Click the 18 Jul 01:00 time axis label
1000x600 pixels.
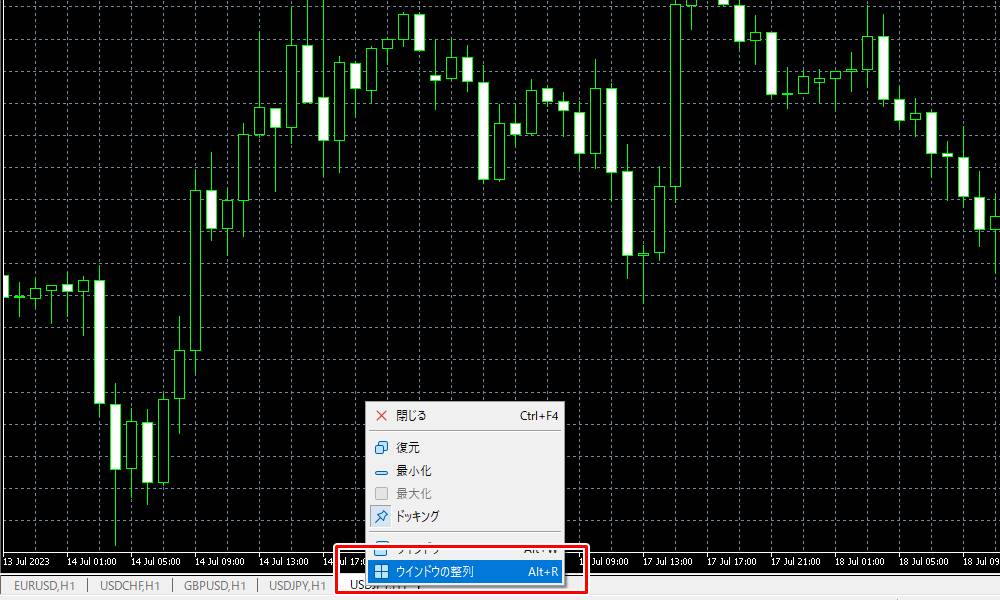[860, 561]
